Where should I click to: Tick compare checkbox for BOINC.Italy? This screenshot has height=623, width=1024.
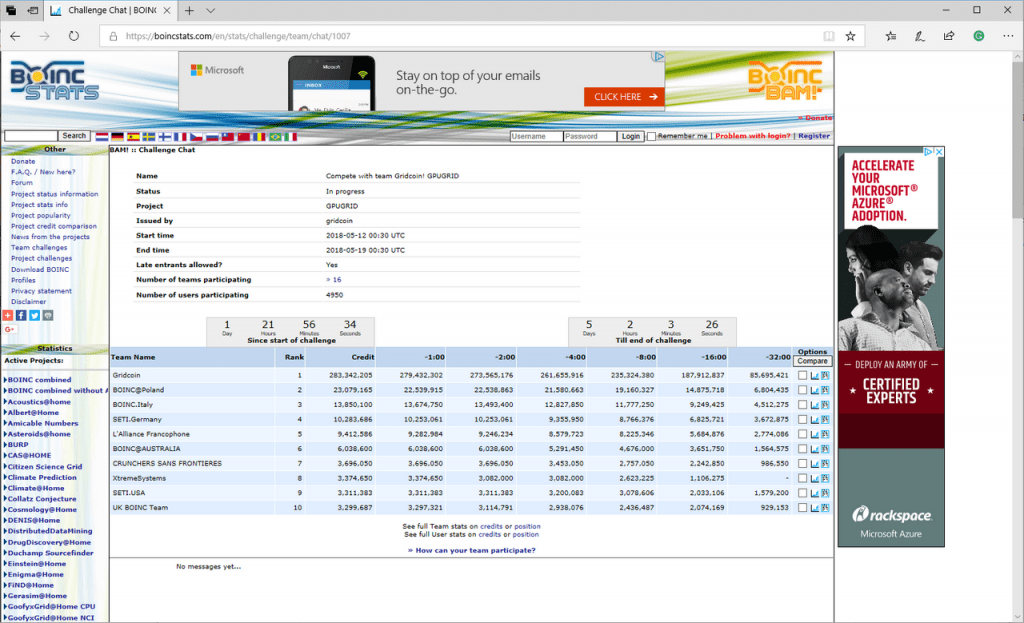[x=803, y=405]
